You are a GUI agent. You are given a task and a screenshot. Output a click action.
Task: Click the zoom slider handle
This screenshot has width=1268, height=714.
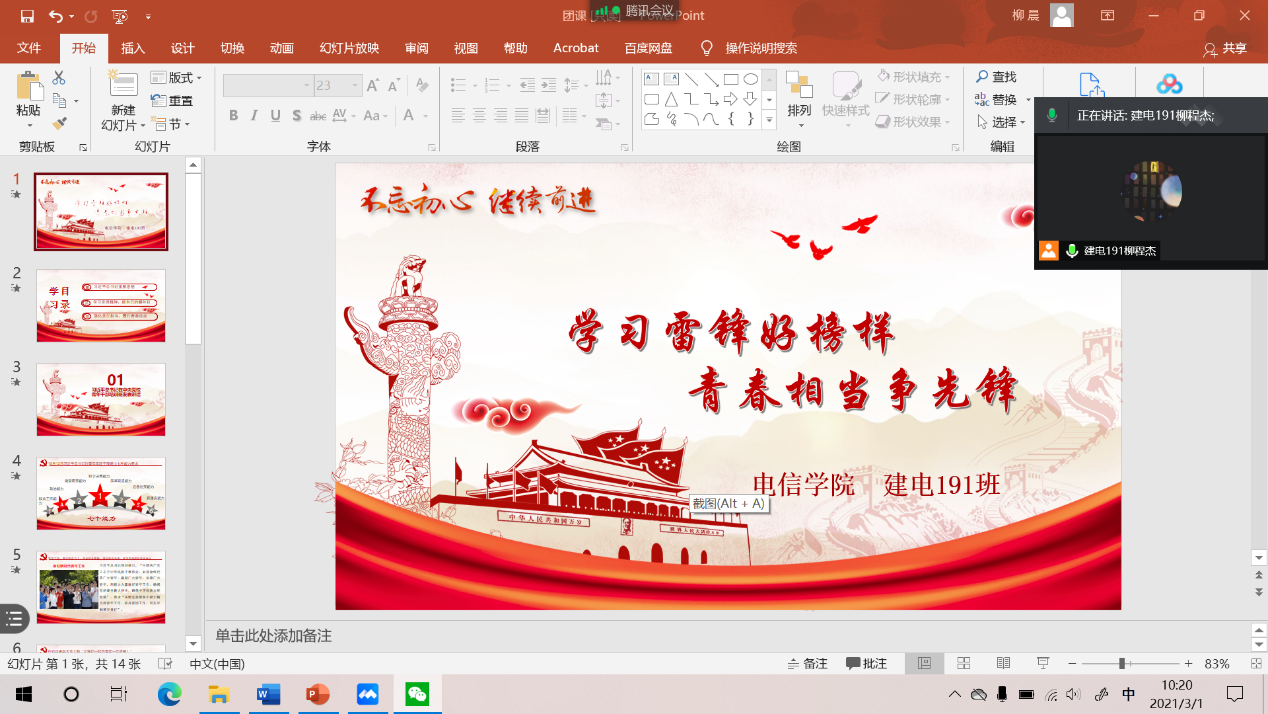1122,664
